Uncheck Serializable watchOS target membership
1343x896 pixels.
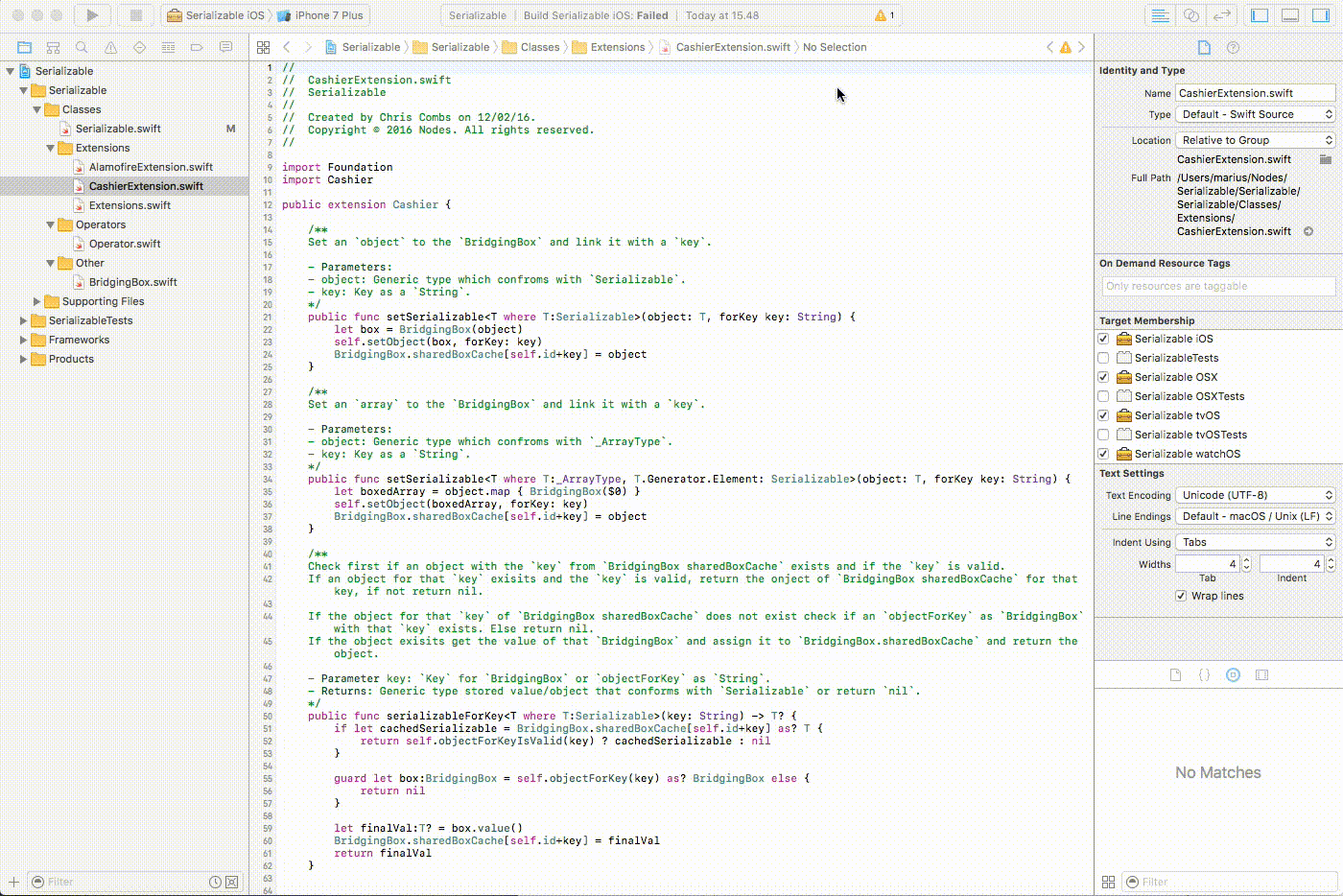coord(1103,454)
